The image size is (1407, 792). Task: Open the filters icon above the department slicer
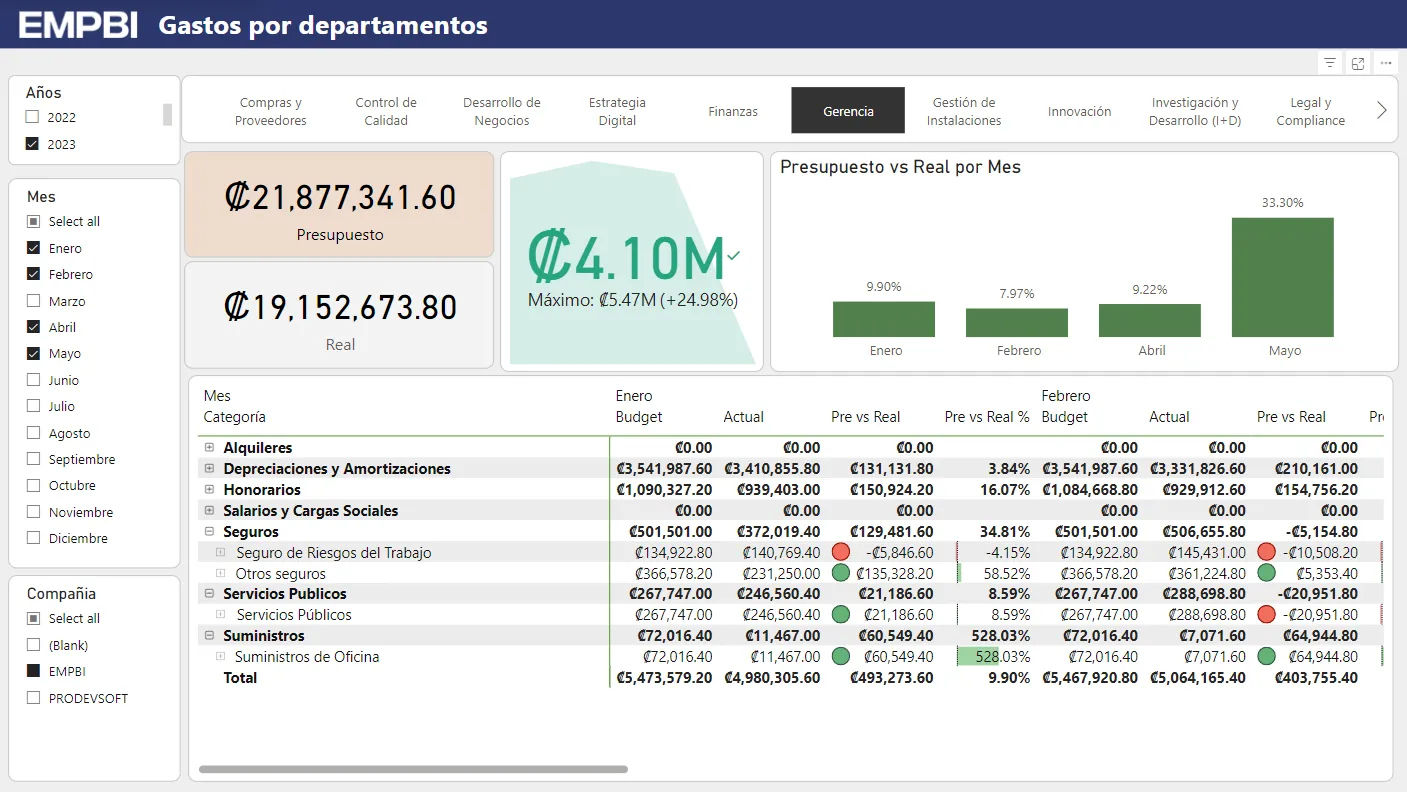[x=1329, y=63]
